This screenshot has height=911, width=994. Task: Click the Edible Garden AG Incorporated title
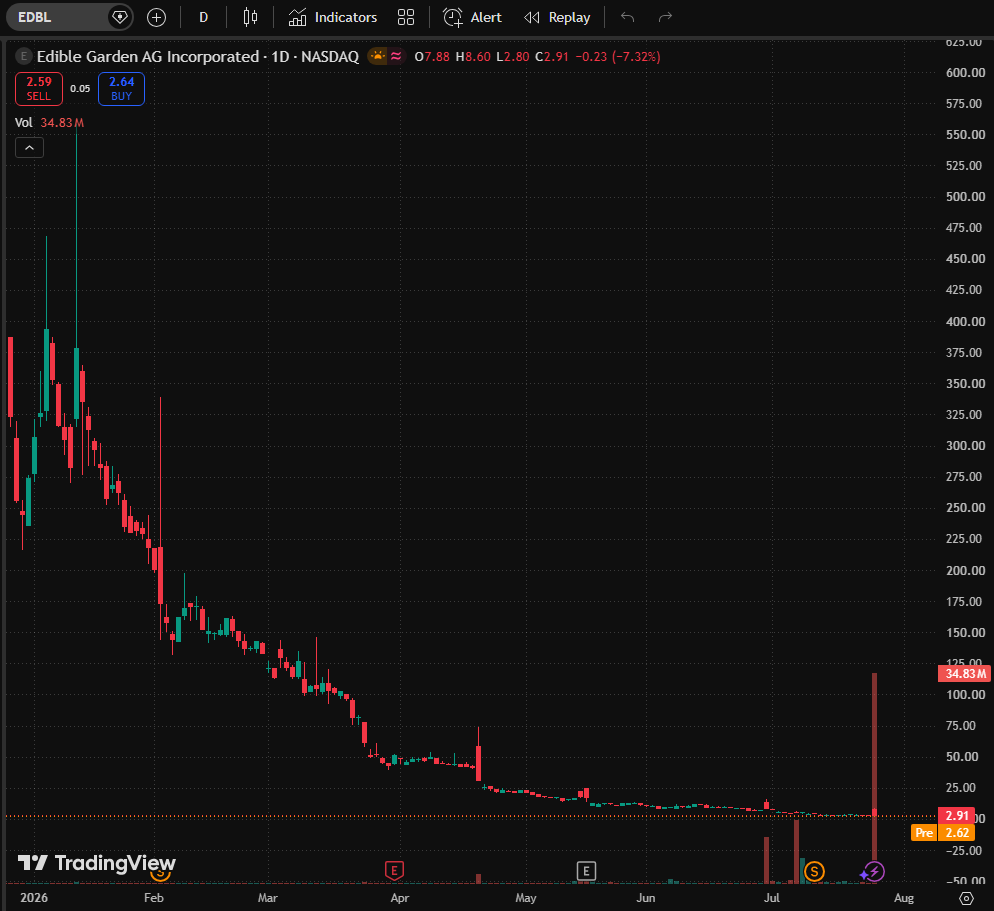pos(148,56)
